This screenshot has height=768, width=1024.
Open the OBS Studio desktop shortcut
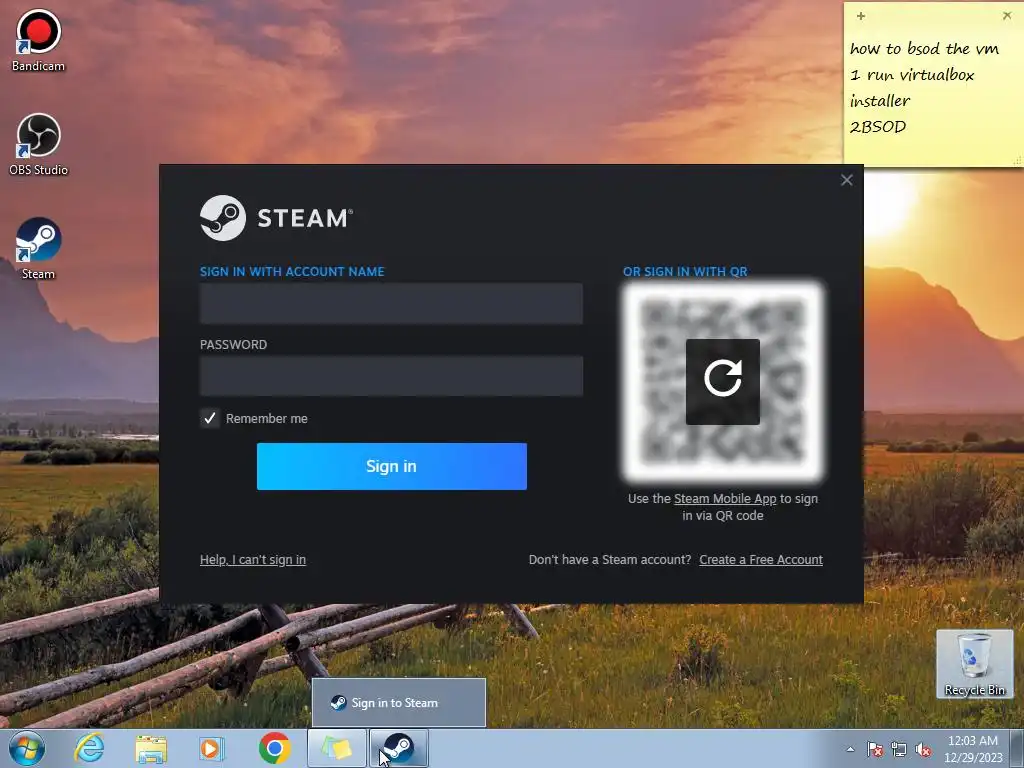(x=38, y=145)
